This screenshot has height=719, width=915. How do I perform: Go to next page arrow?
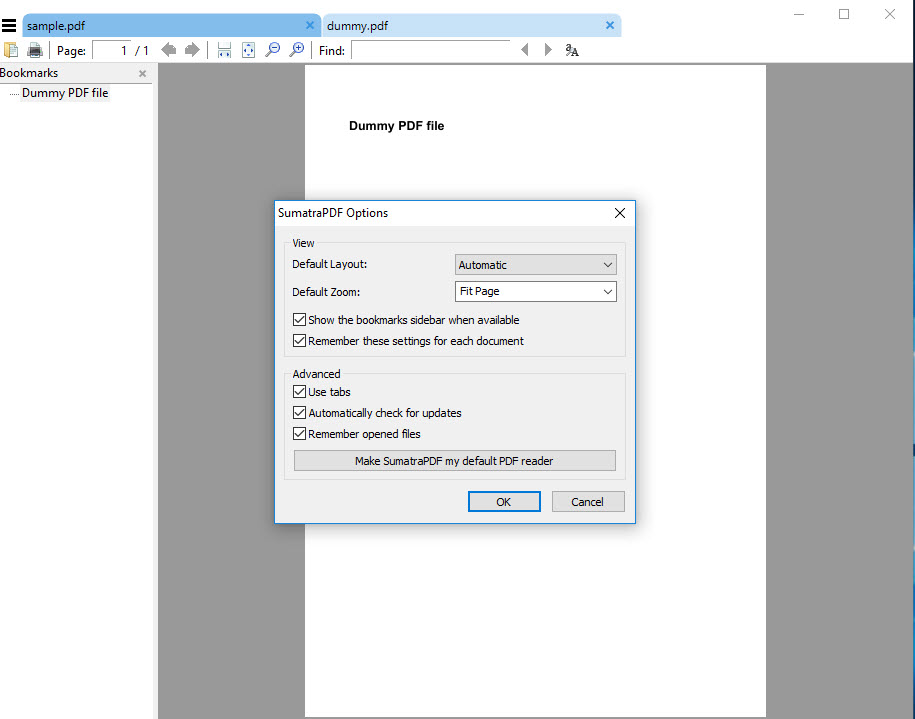pyautogui.click(x=192, y=50)
